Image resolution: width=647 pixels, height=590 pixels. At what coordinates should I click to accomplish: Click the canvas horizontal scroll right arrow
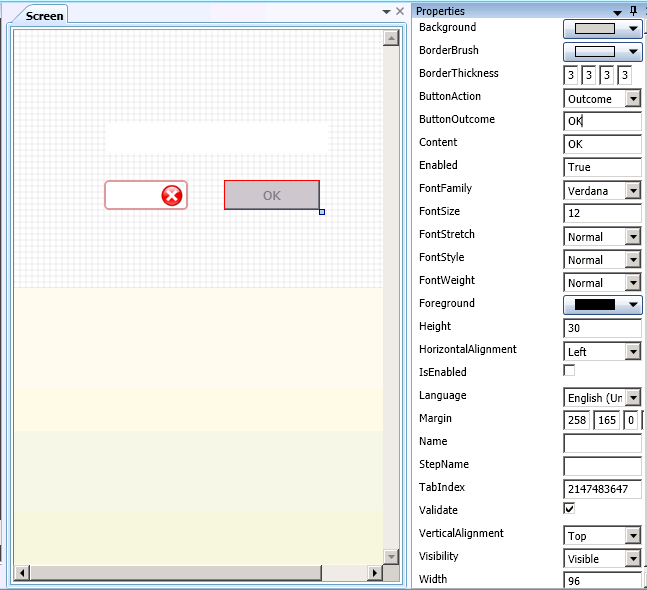[x=375, y=573]
